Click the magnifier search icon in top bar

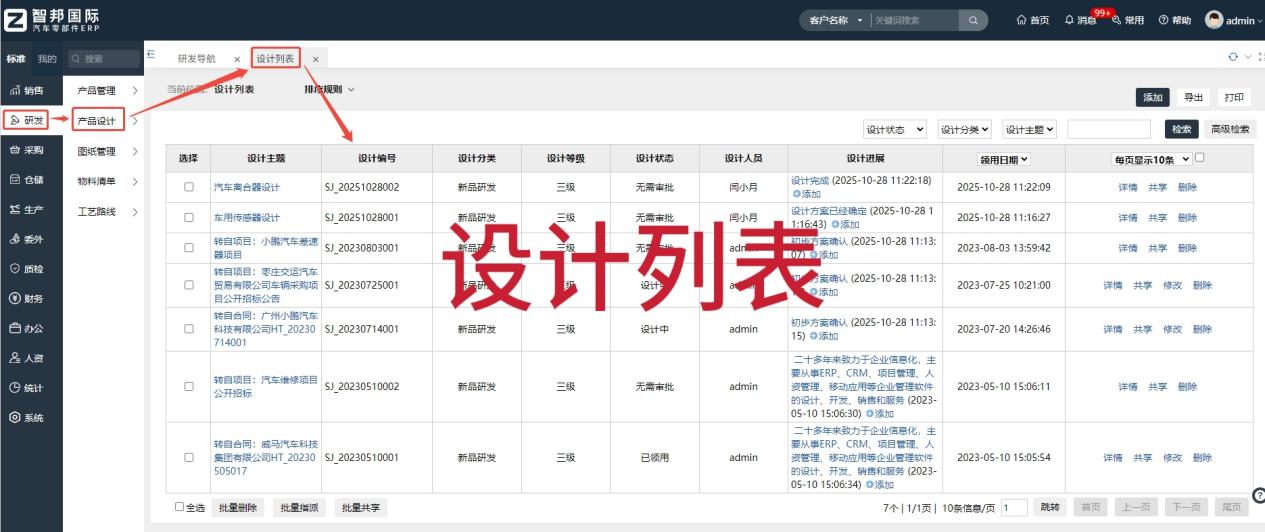(x=973, y=20)
